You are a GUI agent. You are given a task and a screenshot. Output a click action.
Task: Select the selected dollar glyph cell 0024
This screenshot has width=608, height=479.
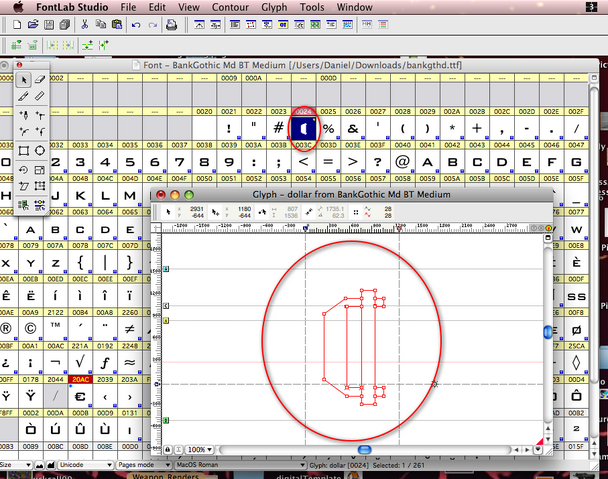tap(304, 128)
